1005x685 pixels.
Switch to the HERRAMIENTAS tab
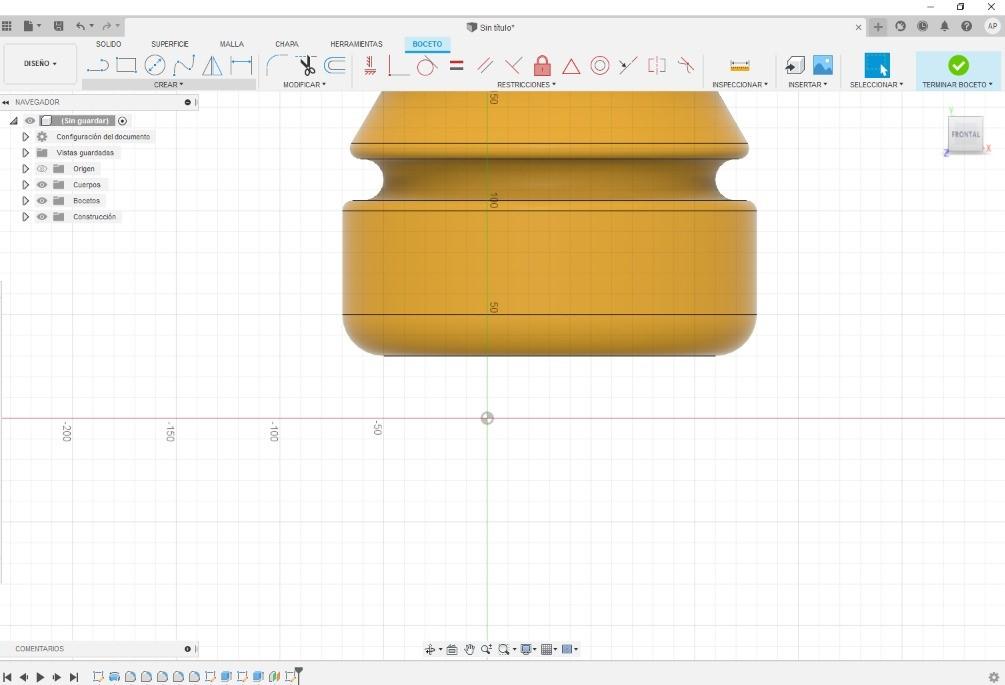(x=356, y=44)
